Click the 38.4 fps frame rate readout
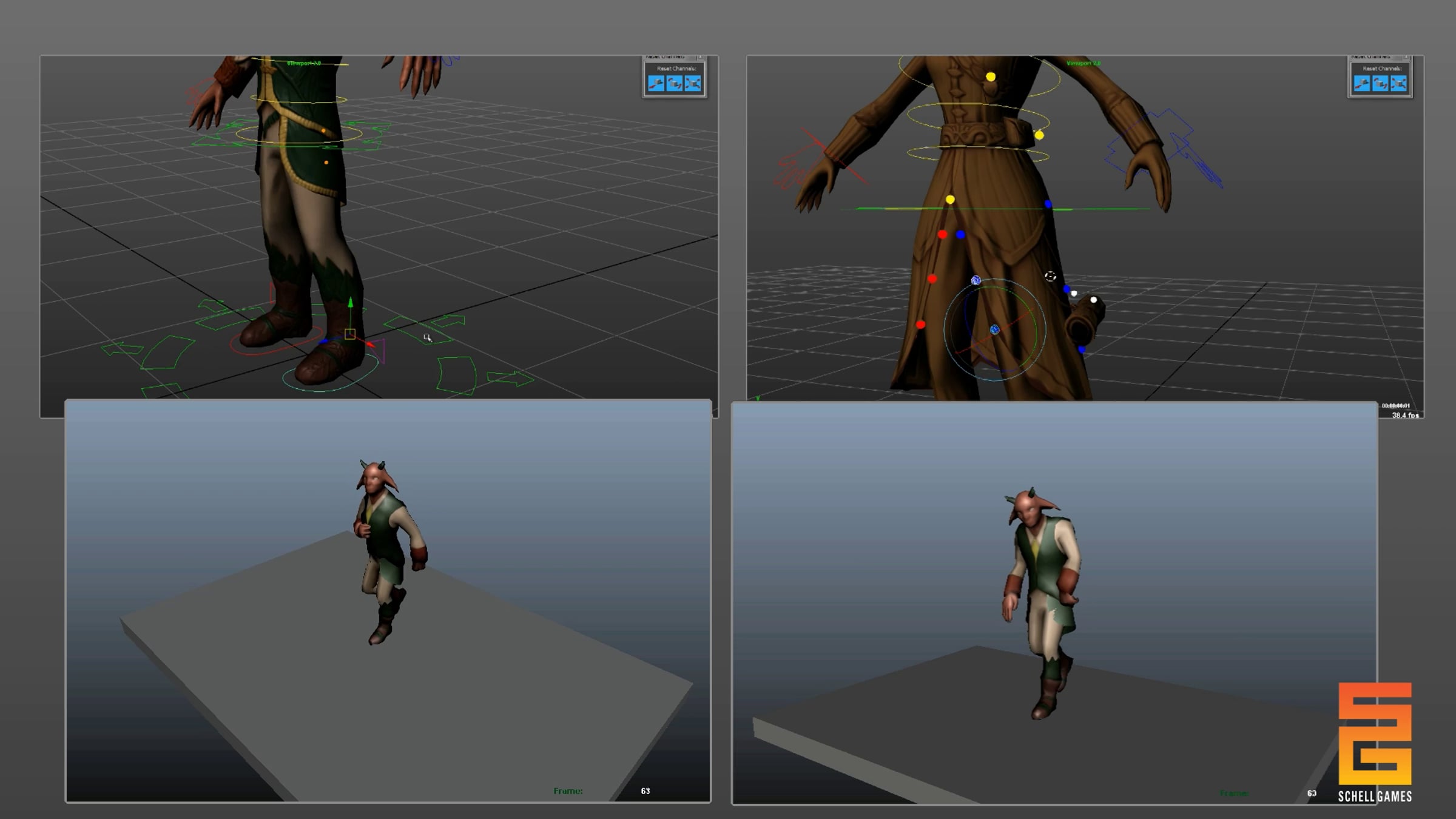 [1404, 416]
